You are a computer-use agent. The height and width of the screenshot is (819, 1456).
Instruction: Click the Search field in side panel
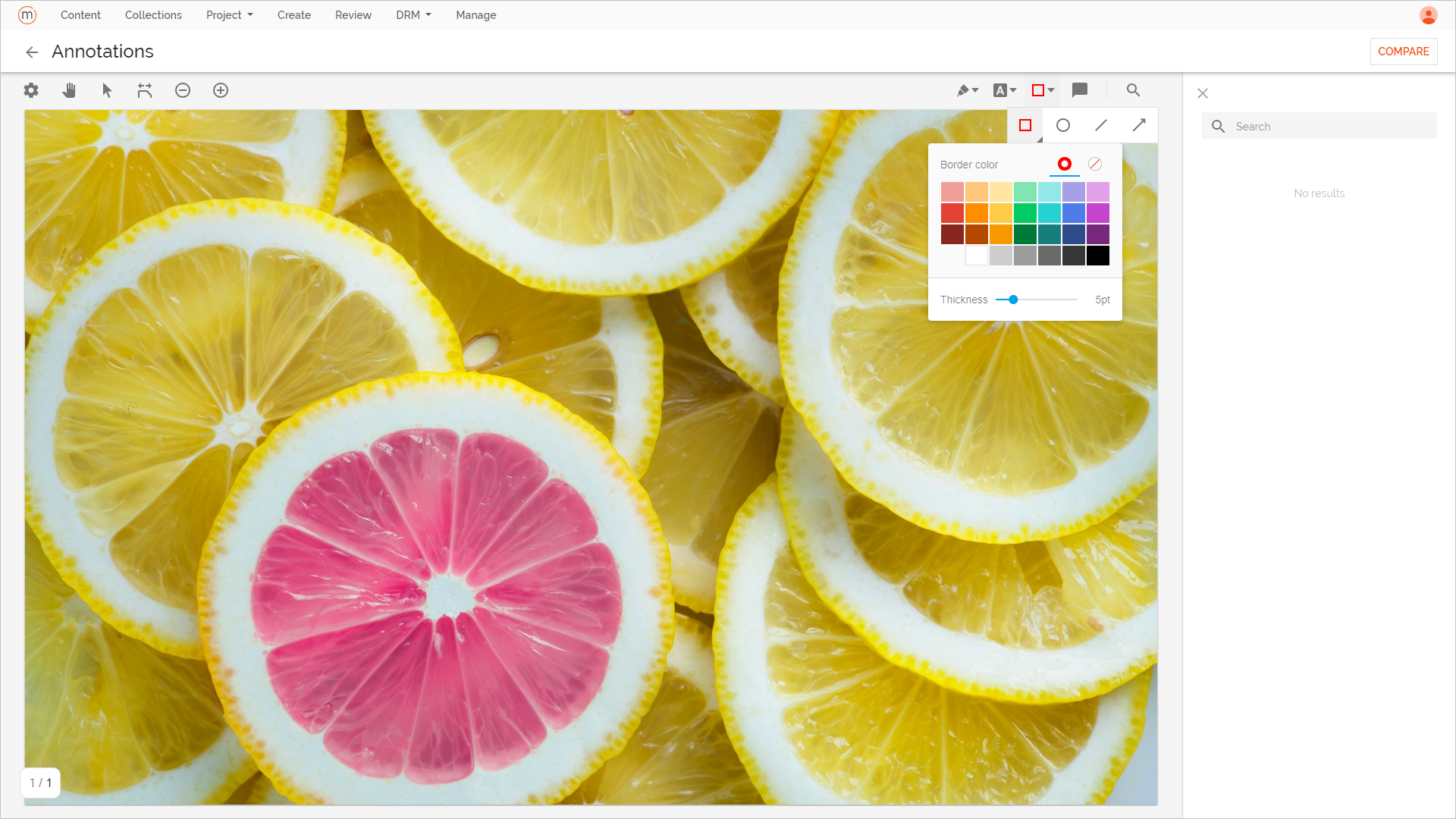point(1319,126)
